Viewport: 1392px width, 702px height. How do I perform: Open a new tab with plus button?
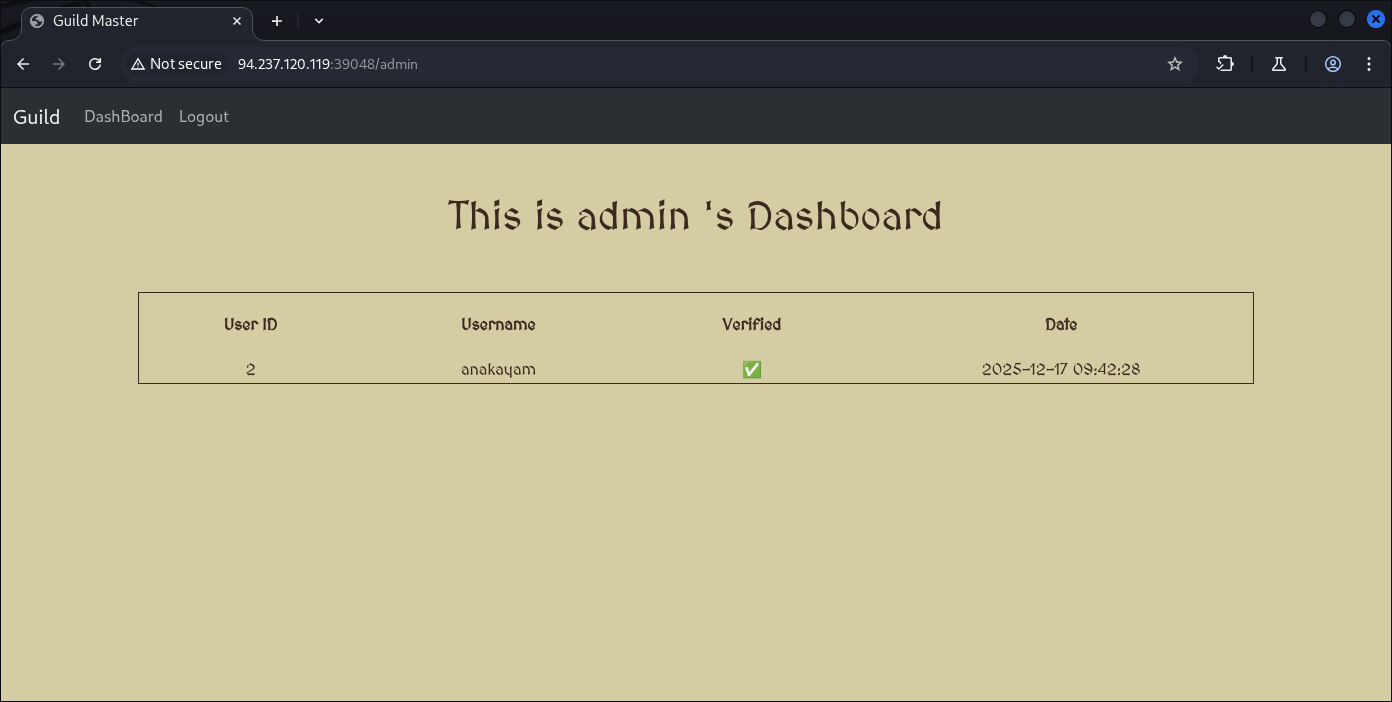[x=277, y=21]
